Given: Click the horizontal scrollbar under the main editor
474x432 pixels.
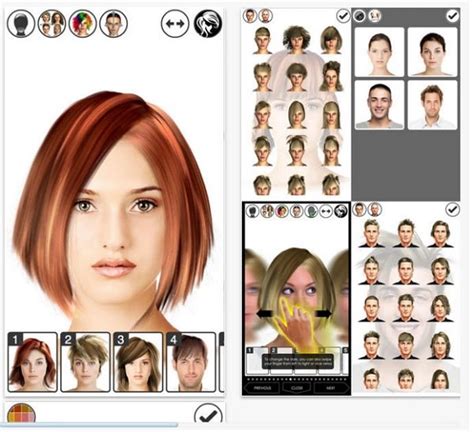Looking at the screenshot, I should click(90, 425).
